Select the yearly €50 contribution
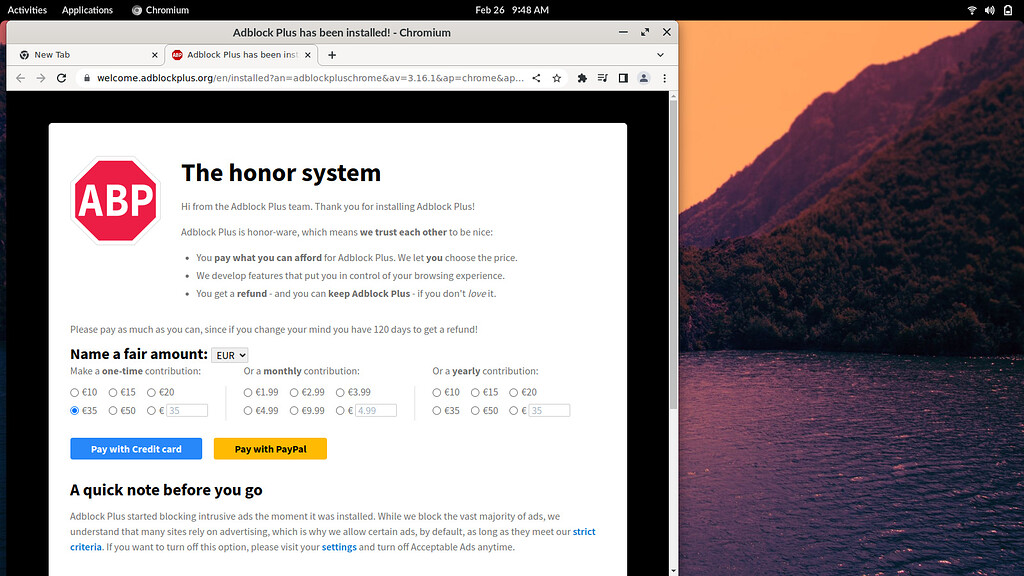Viewport: 1024px width, 576px height. 475,411
